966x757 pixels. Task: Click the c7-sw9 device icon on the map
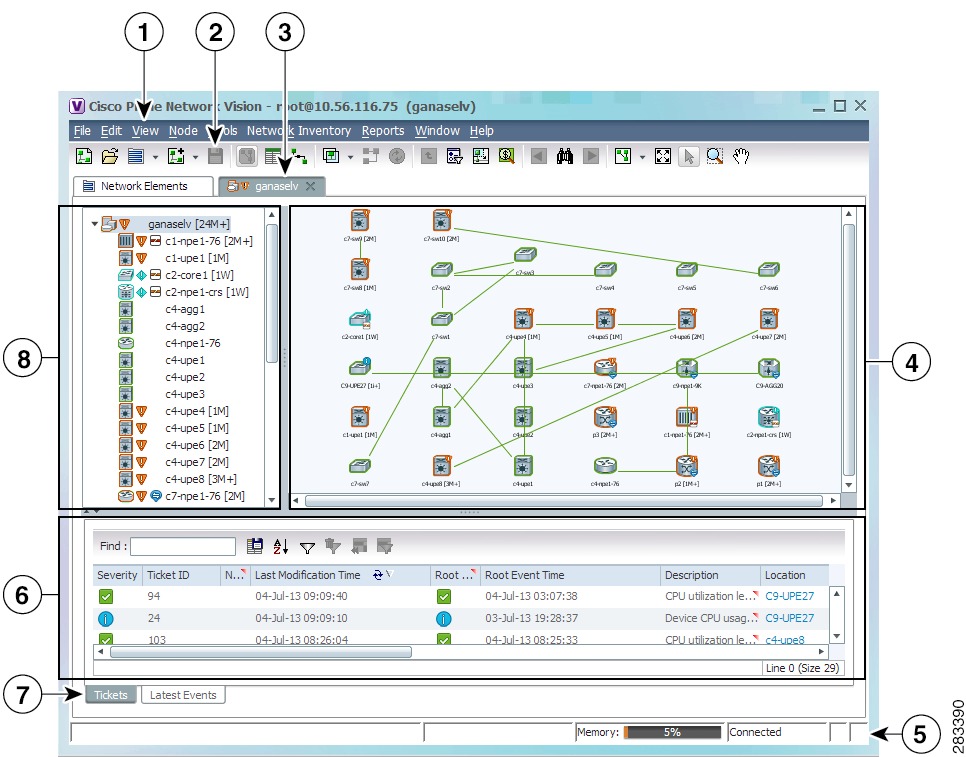pyautogui.click(x=360, y=221)
